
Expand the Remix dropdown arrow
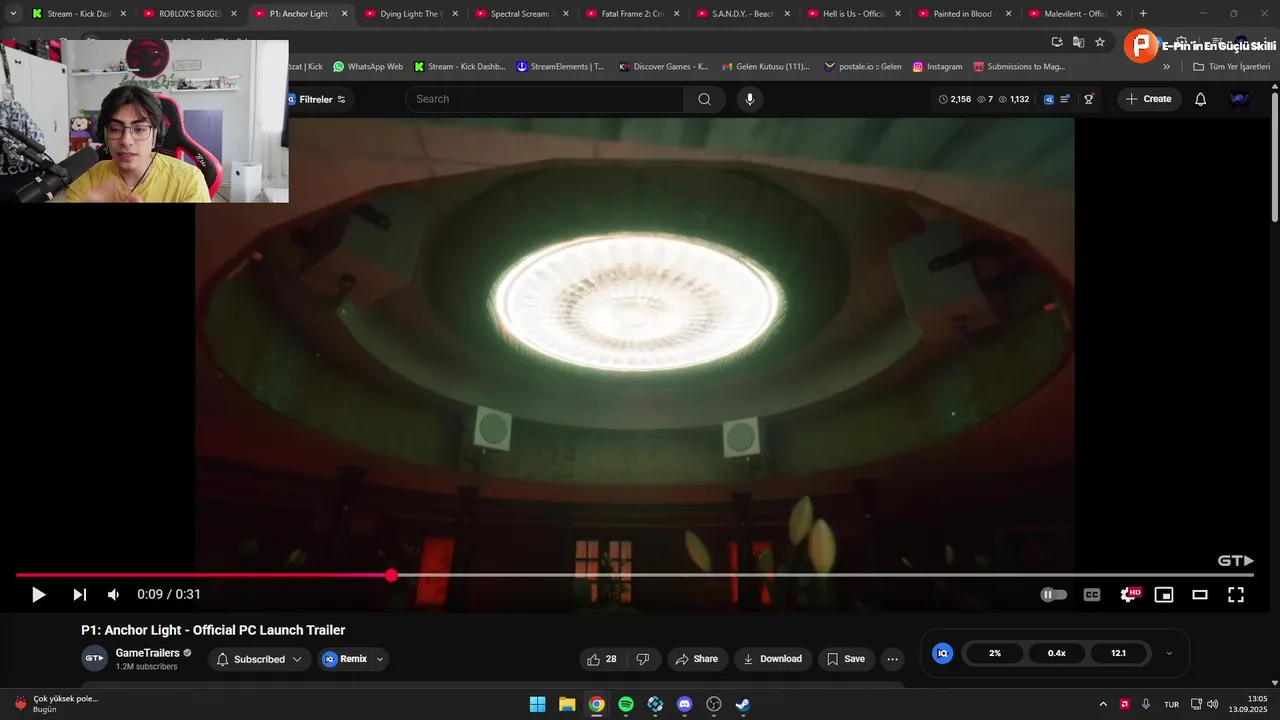tap(380, 659)
